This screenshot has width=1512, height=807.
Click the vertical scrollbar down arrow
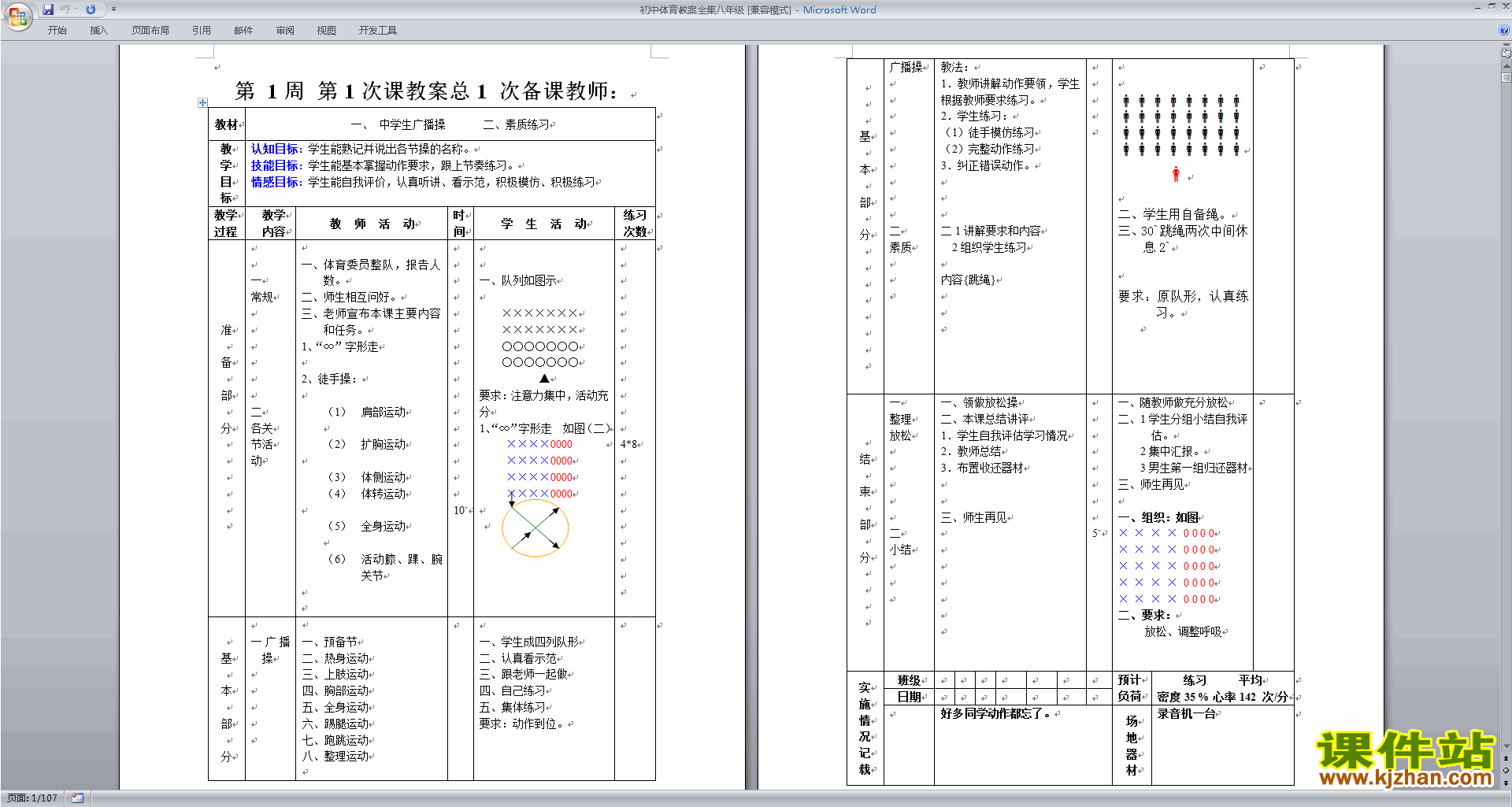coord(1506,746)
